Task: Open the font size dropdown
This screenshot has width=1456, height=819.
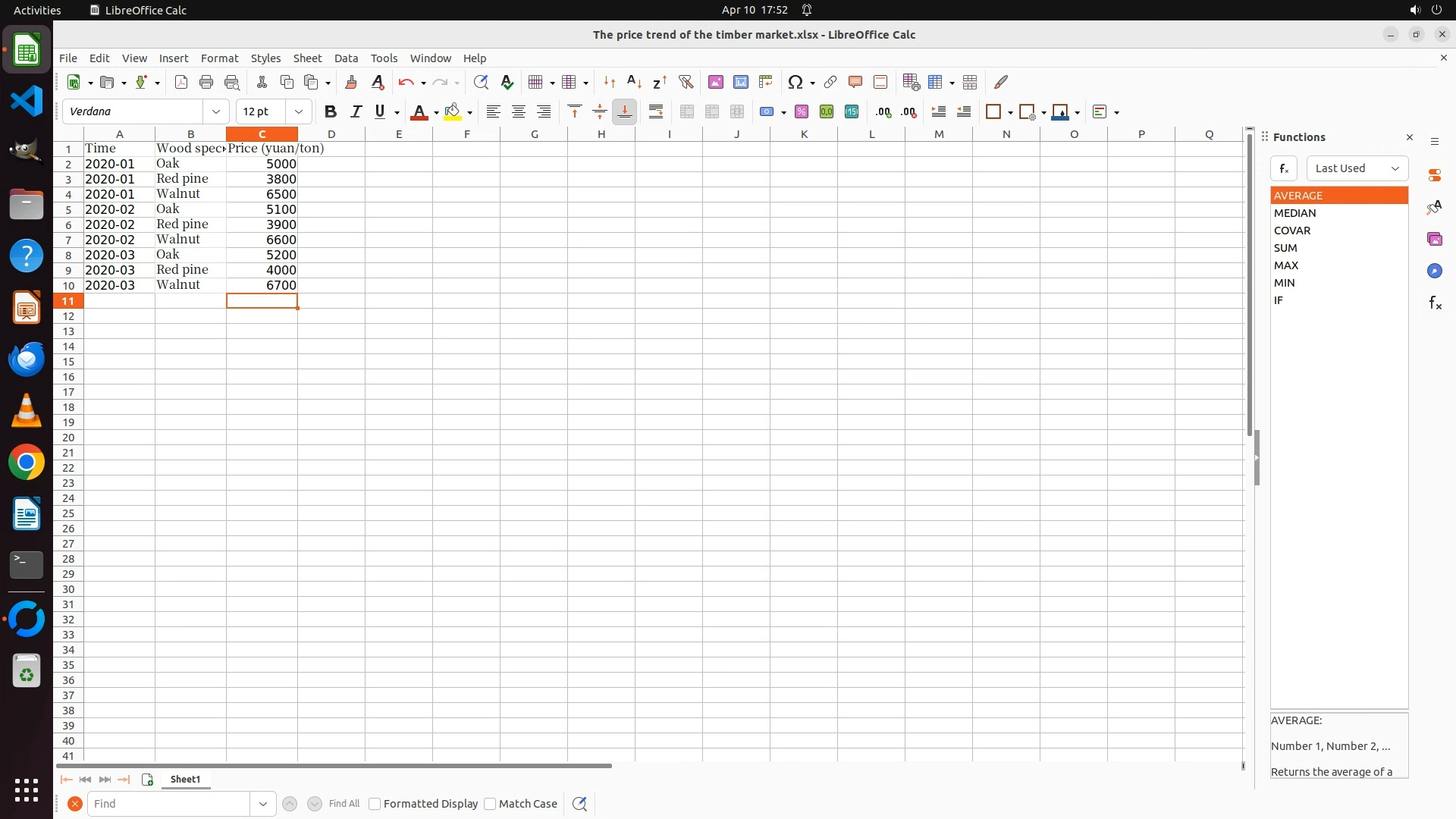Action: coord(299,111)
